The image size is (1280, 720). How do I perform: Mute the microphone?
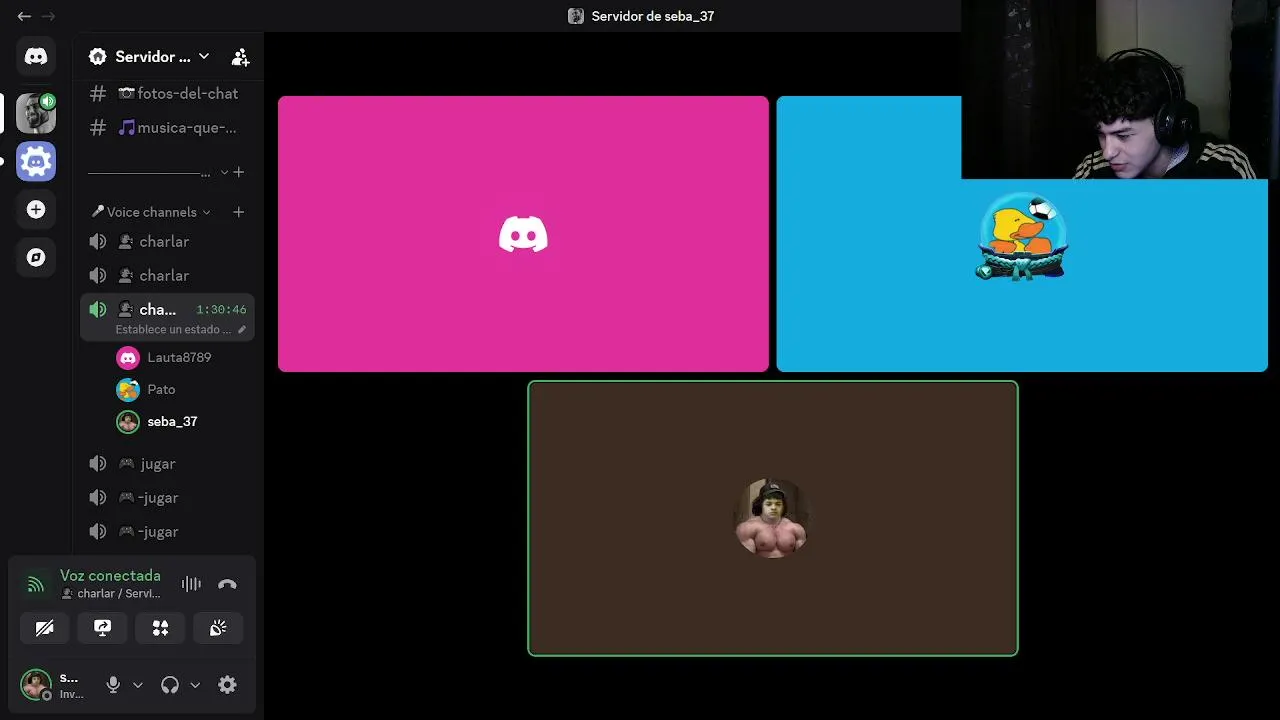pos(113,685)
